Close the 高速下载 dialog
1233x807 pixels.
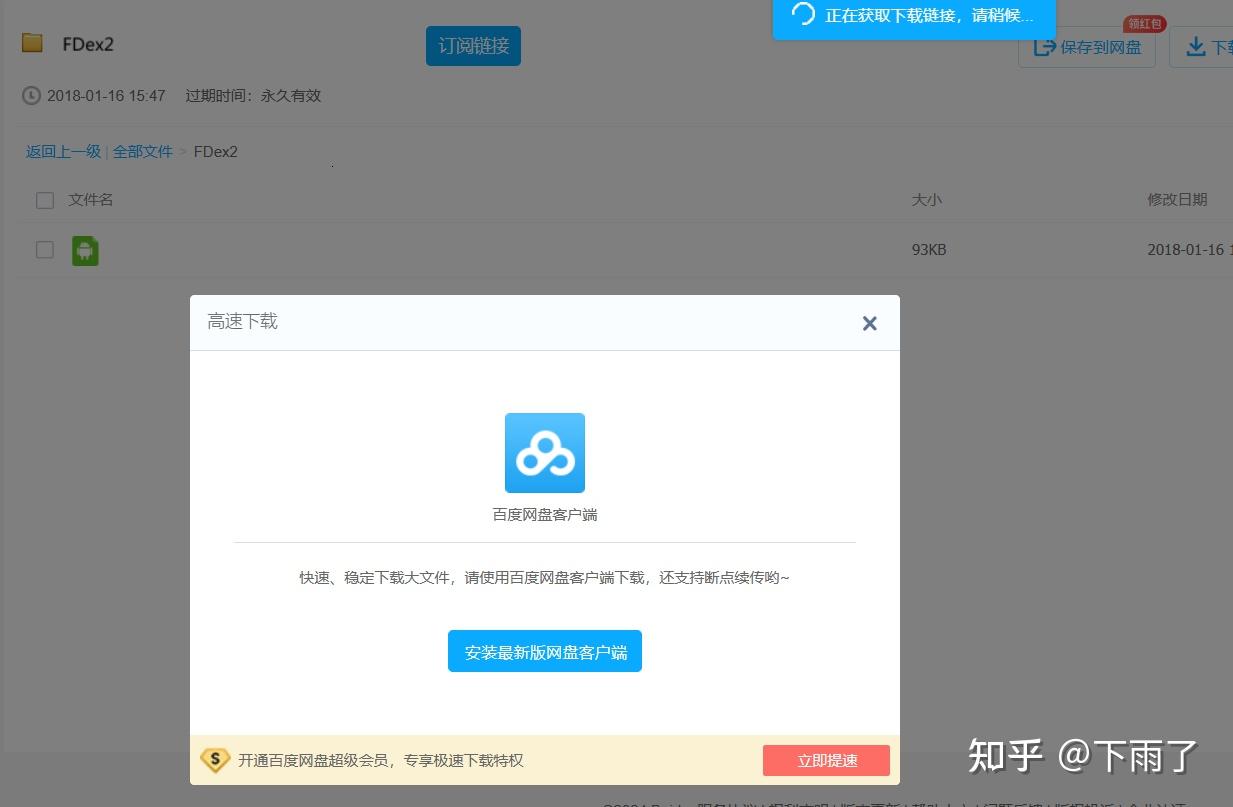[870, 323]
